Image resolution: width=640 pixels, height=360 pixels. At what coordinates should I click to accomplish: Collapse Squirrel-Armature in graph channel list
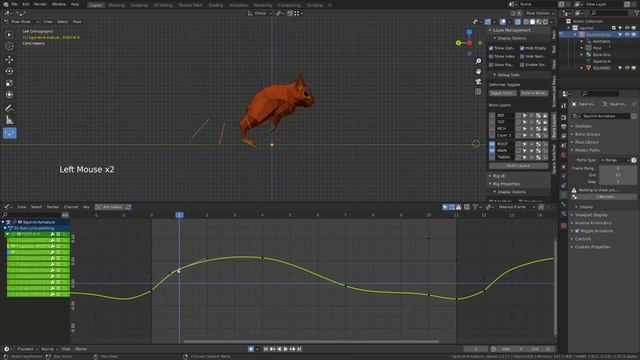(3, 222)
